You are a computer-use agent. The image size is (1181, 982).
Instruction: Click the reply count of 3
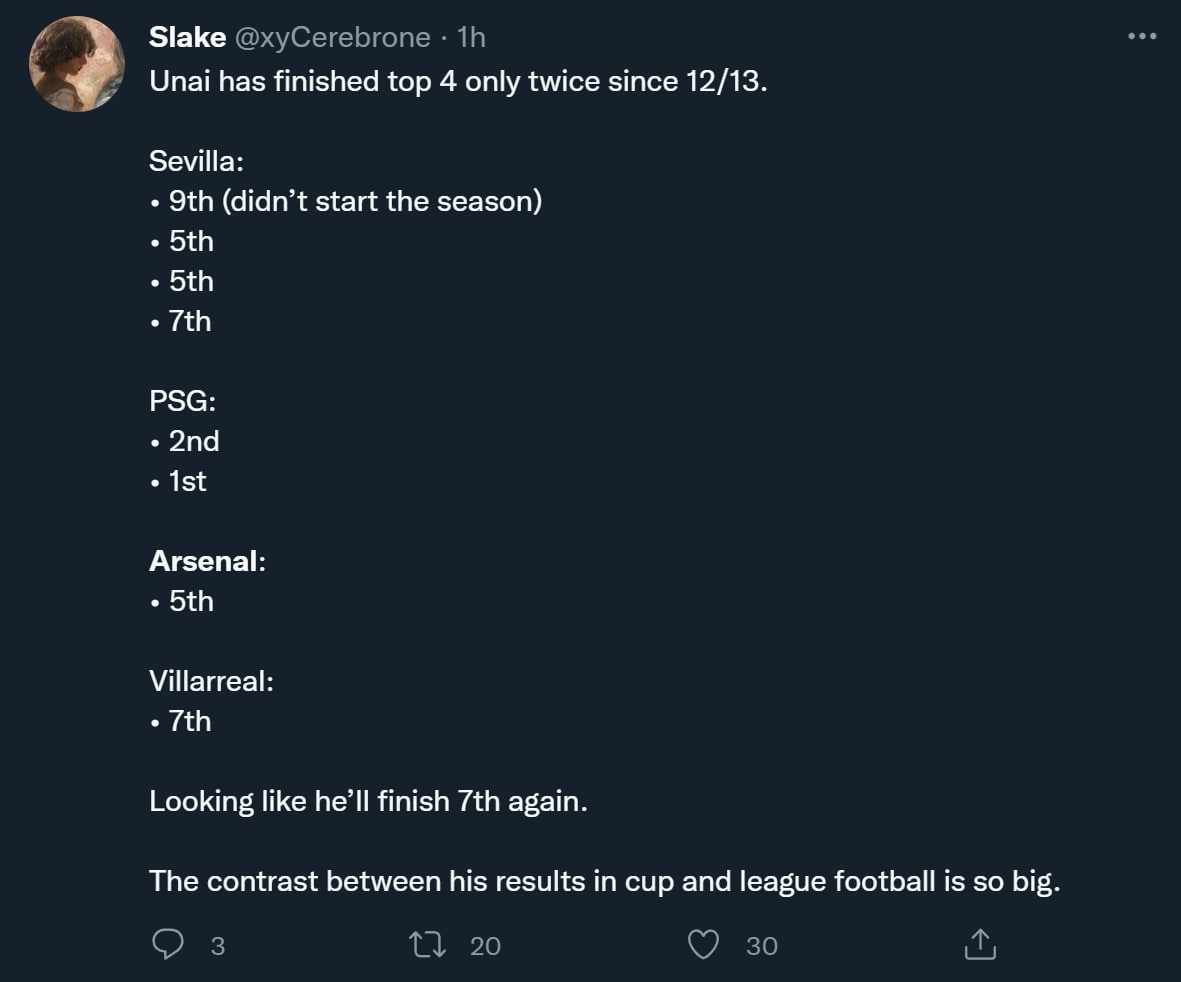(x=218, y=945)
